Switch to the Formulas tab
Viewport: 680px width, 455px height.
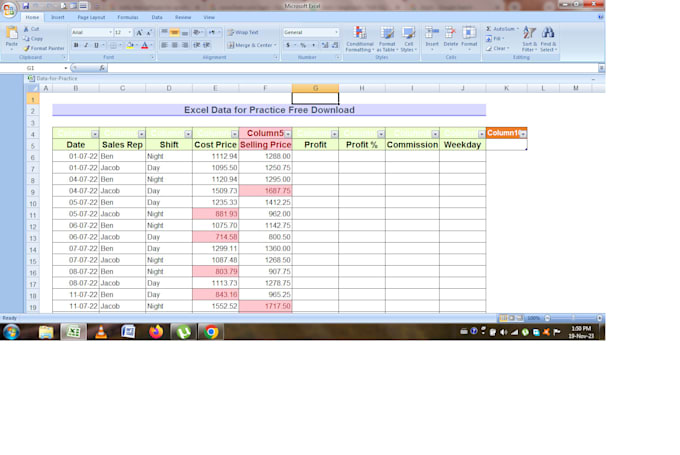[128, 17]
